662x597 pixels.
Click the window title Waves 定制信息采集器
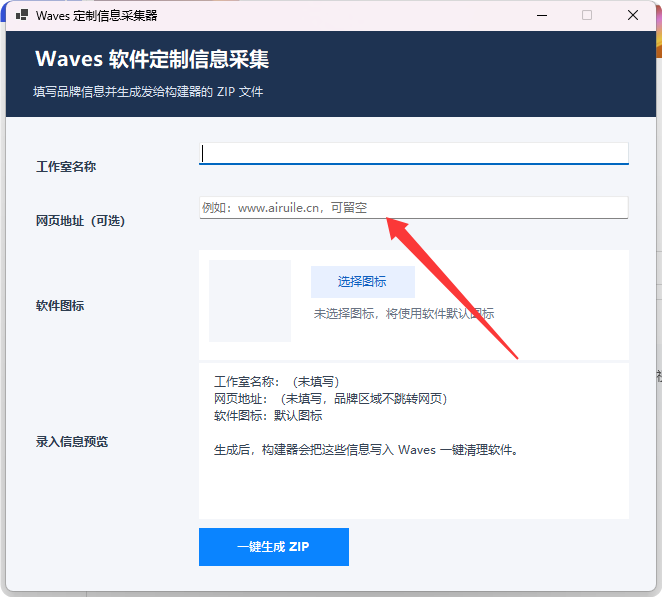coord(97,16)
